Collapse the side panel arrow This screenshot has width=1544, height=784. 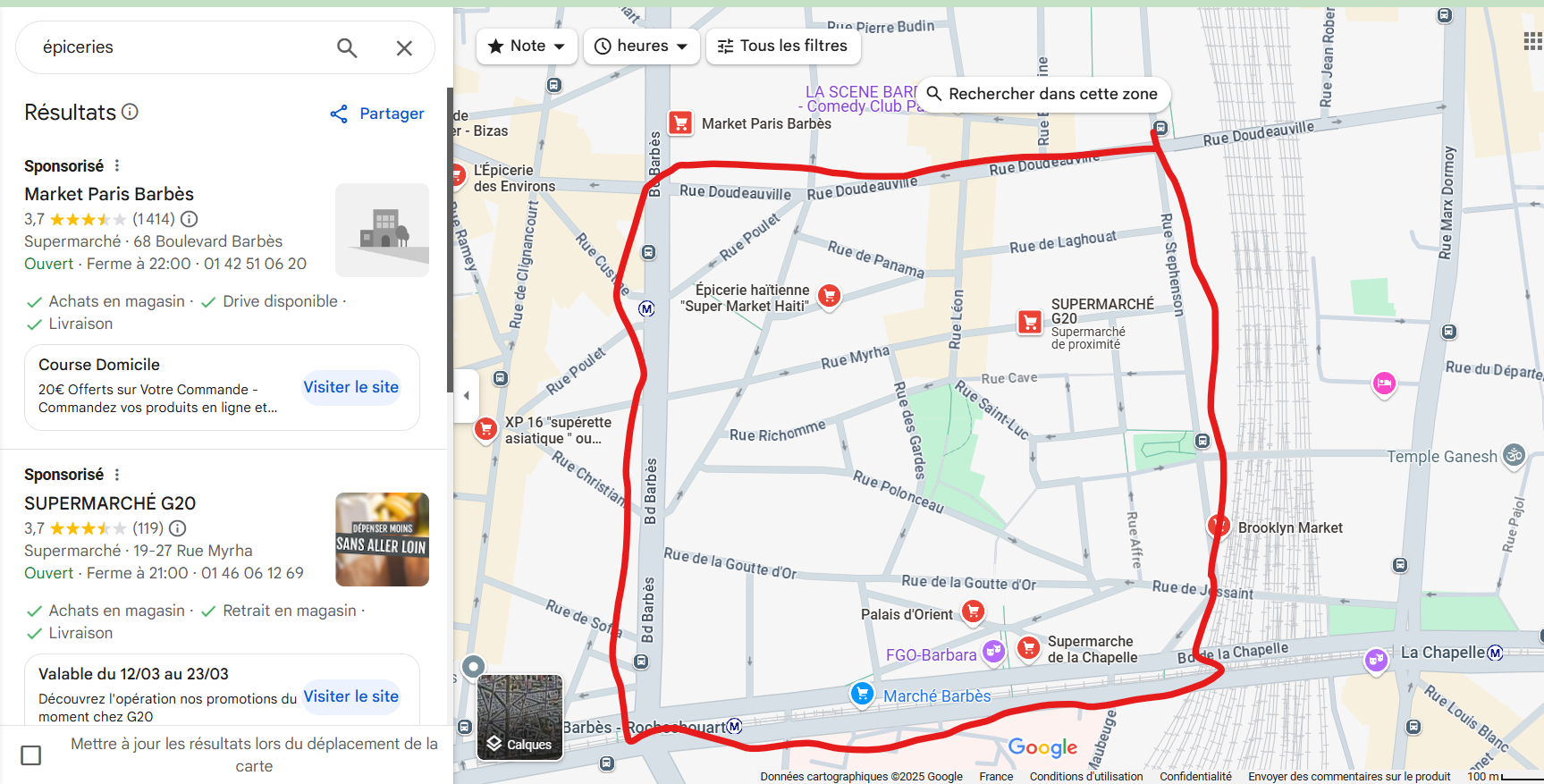pyautogui.click(x=466, y=395)
